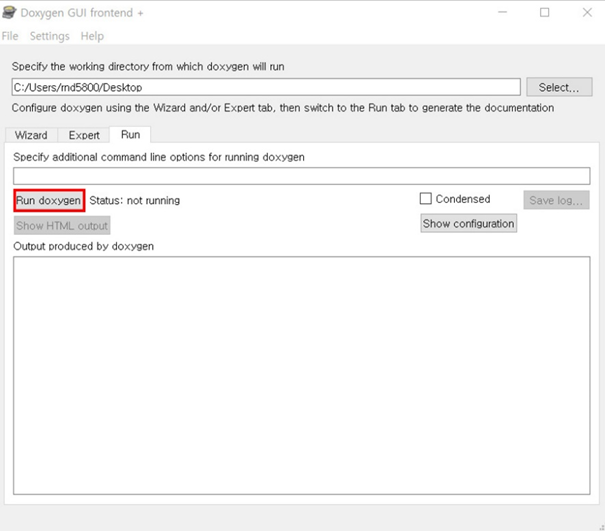Click the Select... directory button

point(559,87)
